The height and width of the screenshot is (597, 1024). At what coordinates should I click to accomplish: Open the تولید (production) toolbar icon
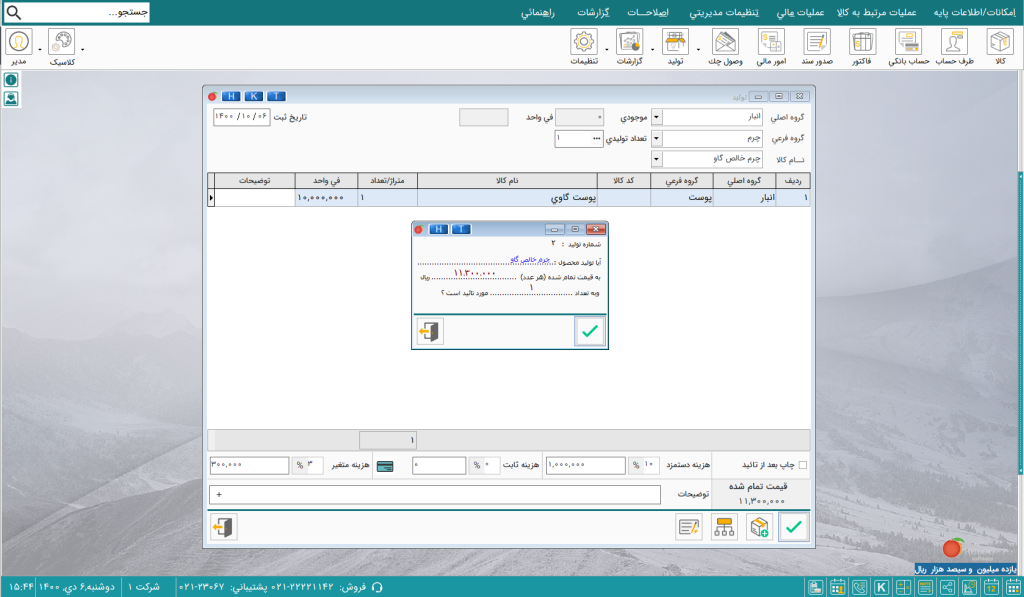pos(675,42)
